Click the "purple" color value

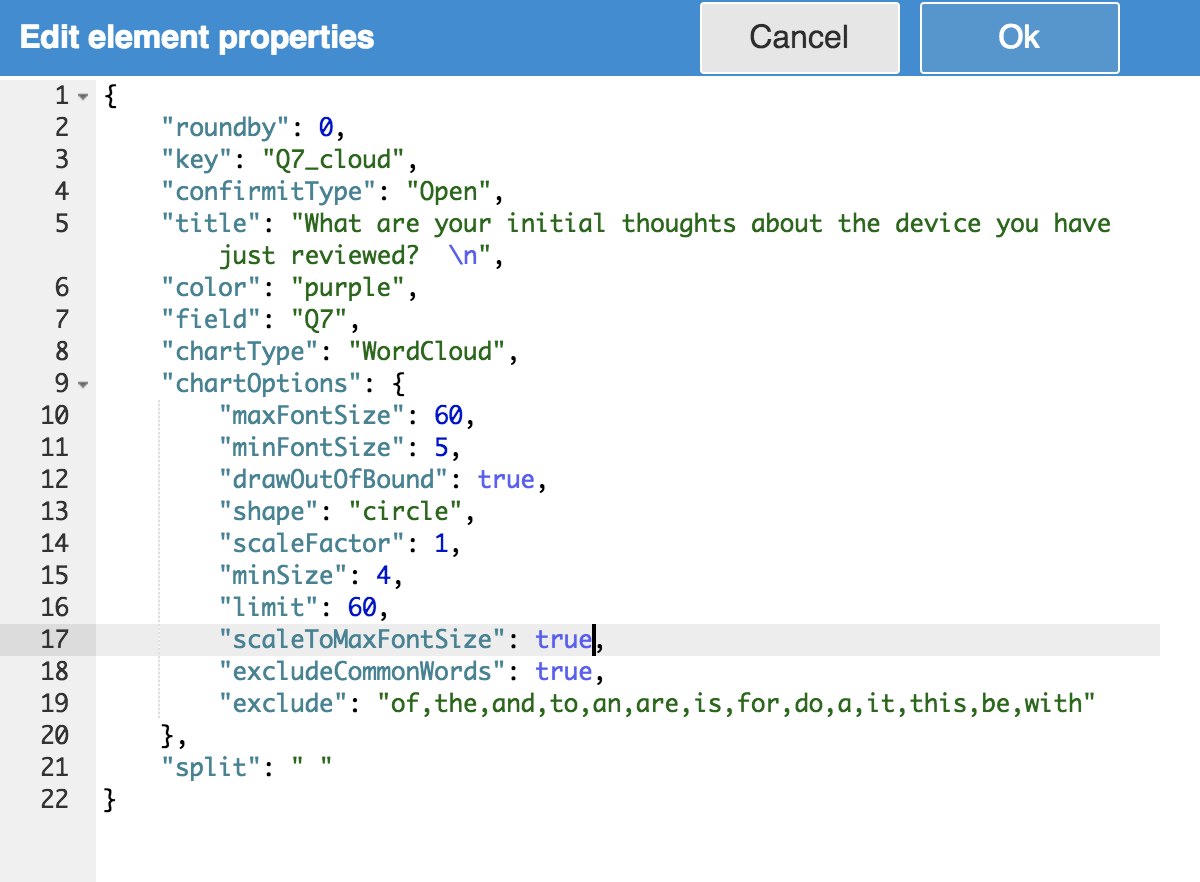(347, 288)
